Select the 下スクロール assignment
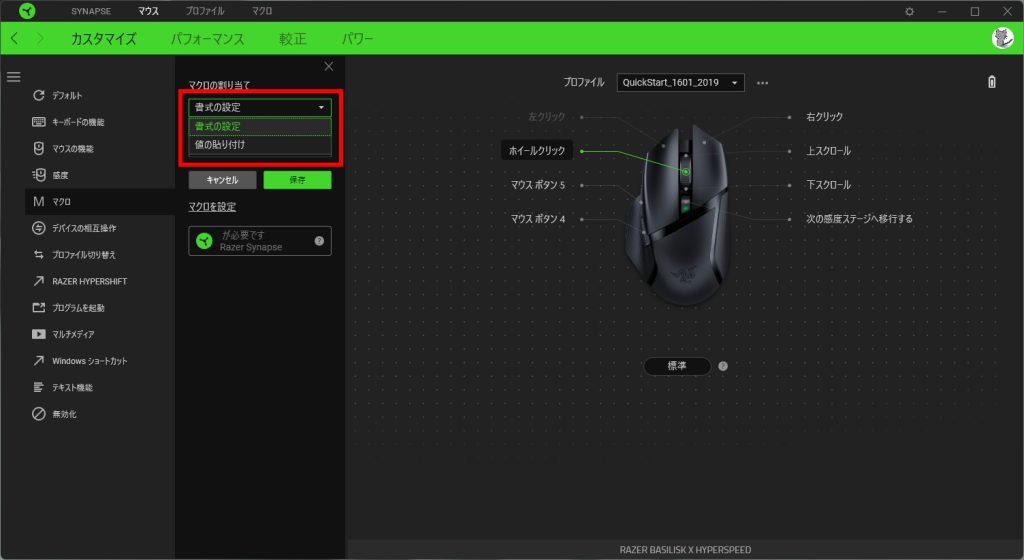This screenshot has height=560, width=1024. (828, 185)
